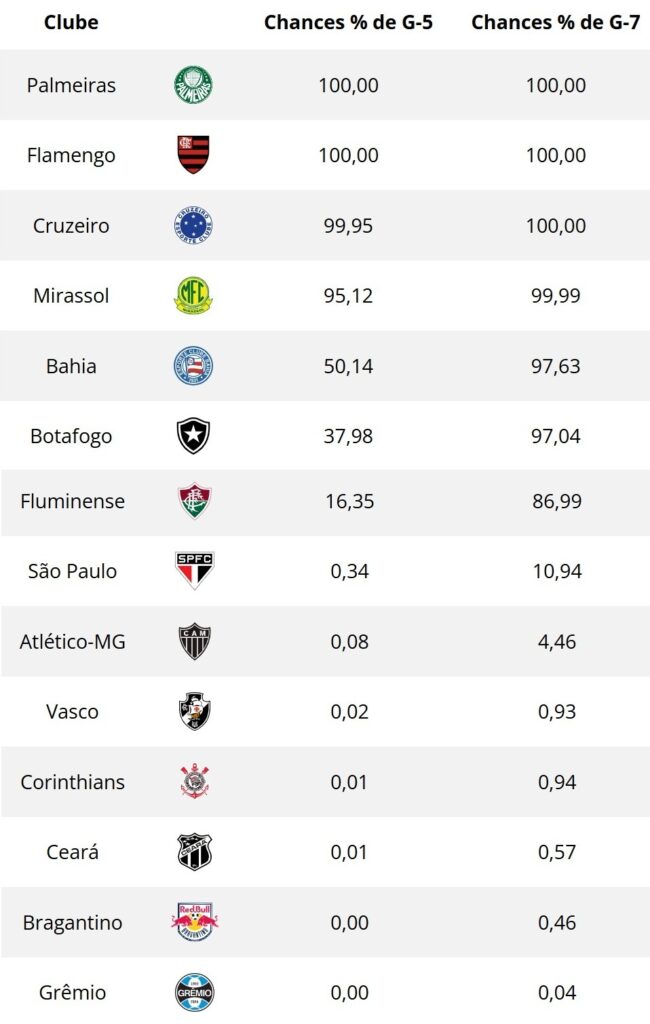Image resolution: width=650 pixels, height=1024 pixels.
Task: Click Bahia's 50,14 G-5 value
Action: [348, 366]
